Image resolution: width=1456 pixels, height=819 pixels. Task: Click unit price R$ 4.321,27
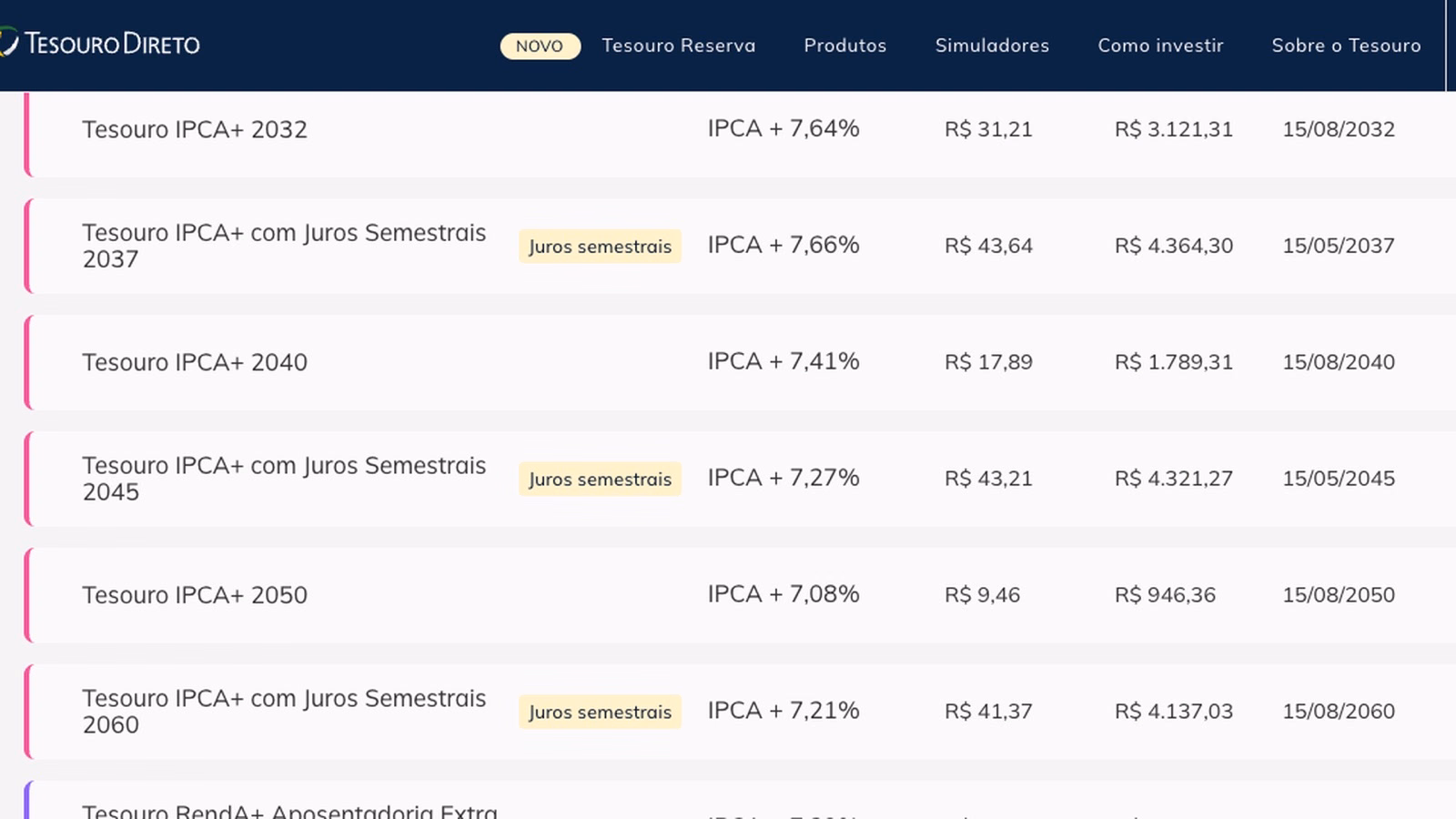[x=1174, y=479]
